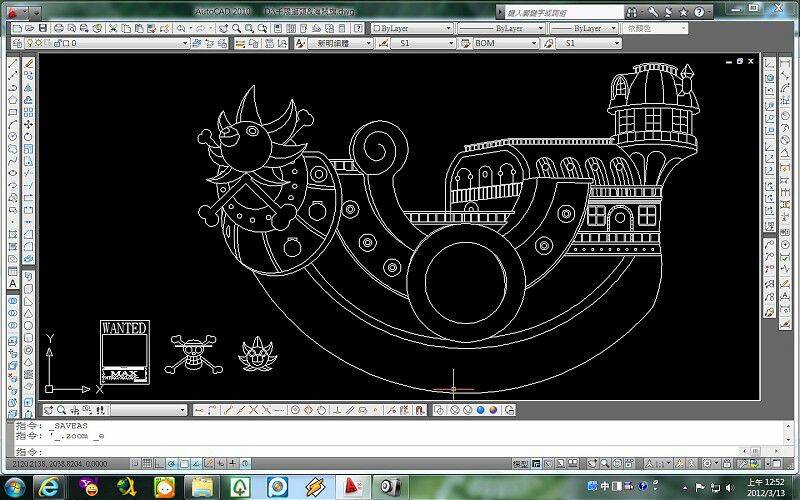Toggle Object Snap in status bar

coord(184,464)
